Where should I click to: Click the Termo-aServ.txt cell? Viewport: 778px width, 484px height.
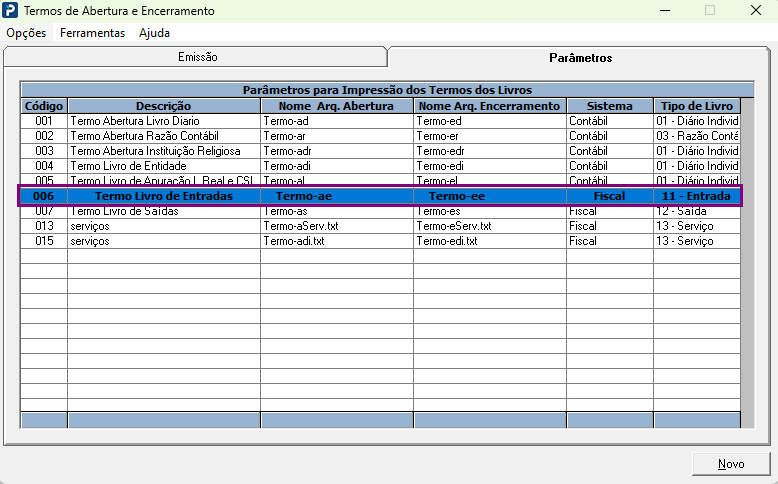tap(336, 226)
